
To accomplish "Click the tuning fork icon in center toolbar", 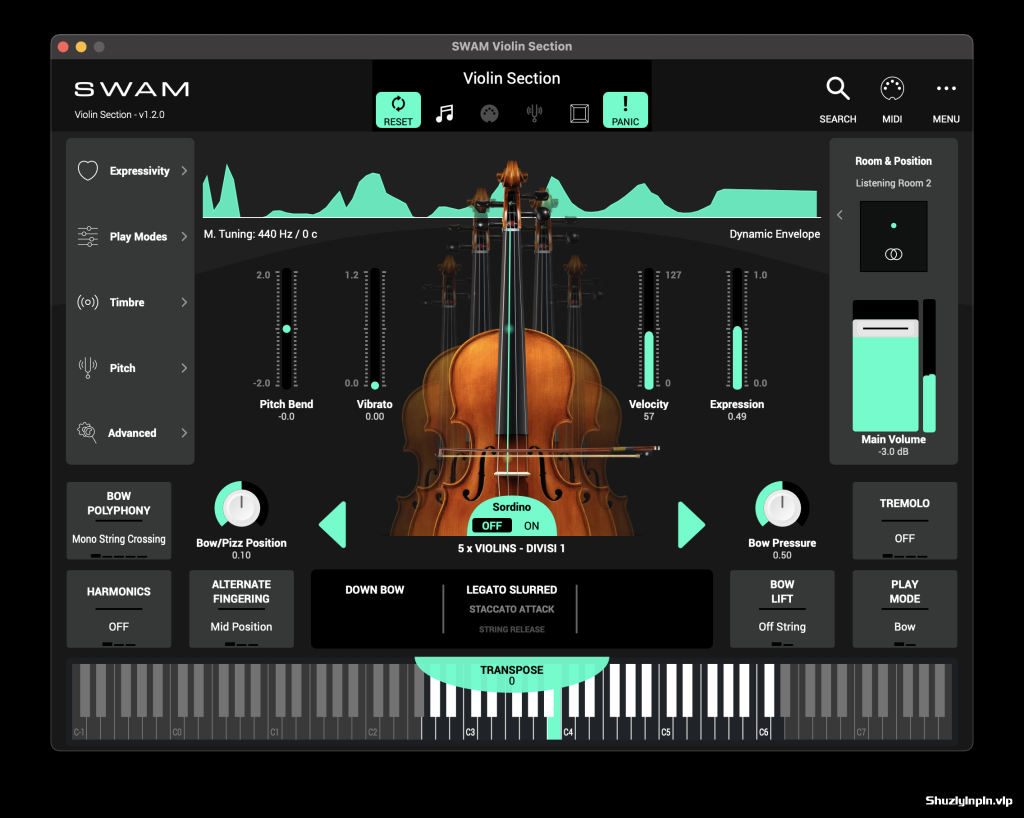I will [534, 114].
